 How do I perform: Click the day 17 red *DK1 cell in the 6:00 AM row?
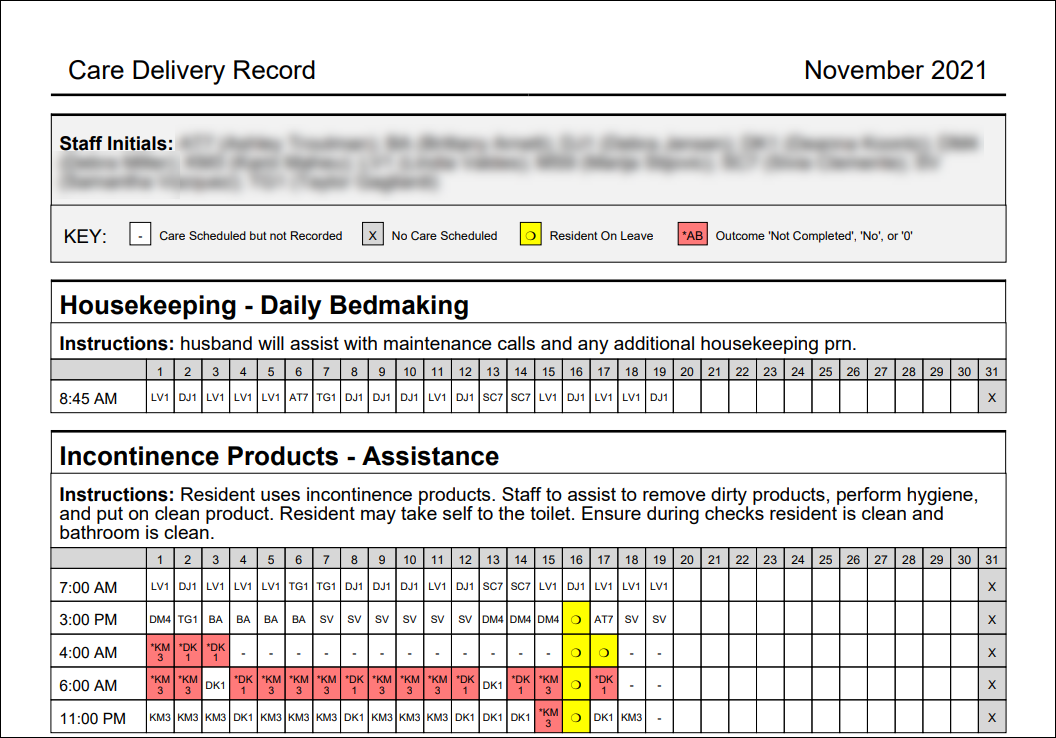604,685
